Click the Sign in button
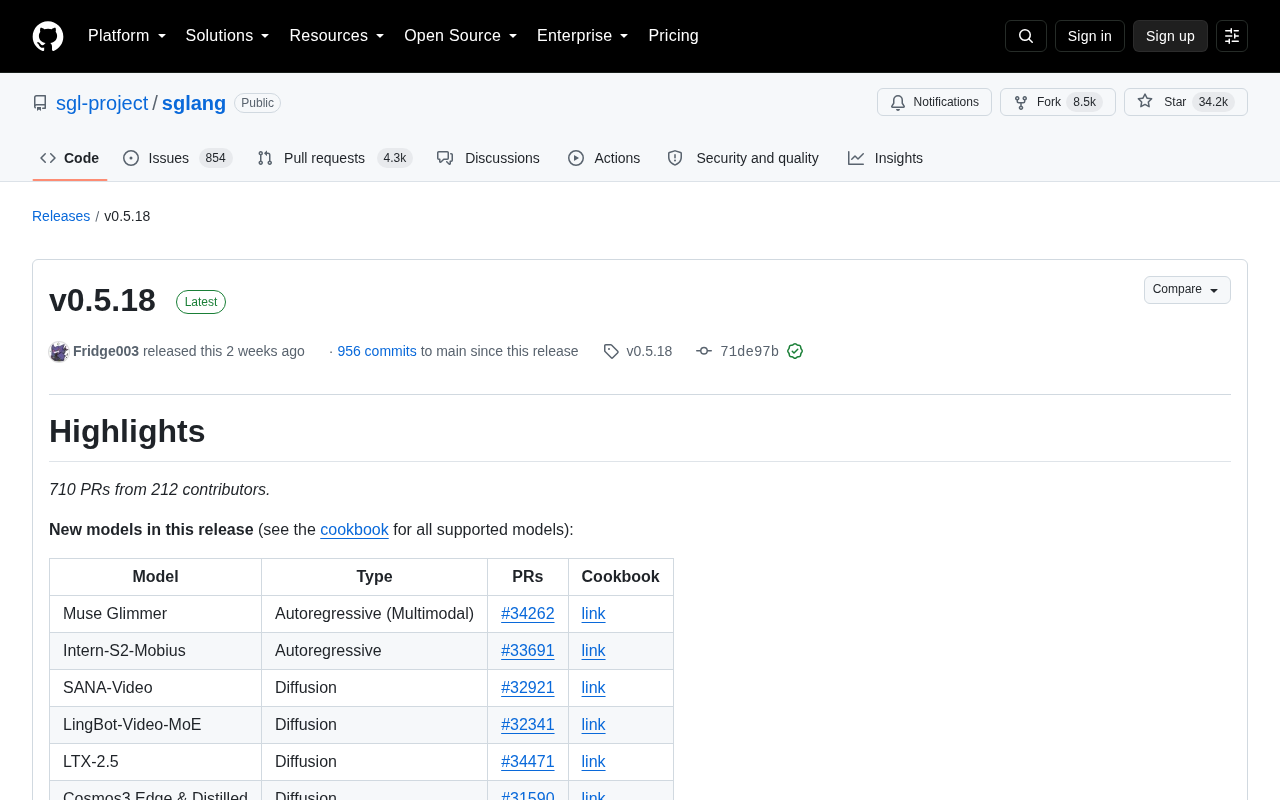 [x=1090, y=36]
